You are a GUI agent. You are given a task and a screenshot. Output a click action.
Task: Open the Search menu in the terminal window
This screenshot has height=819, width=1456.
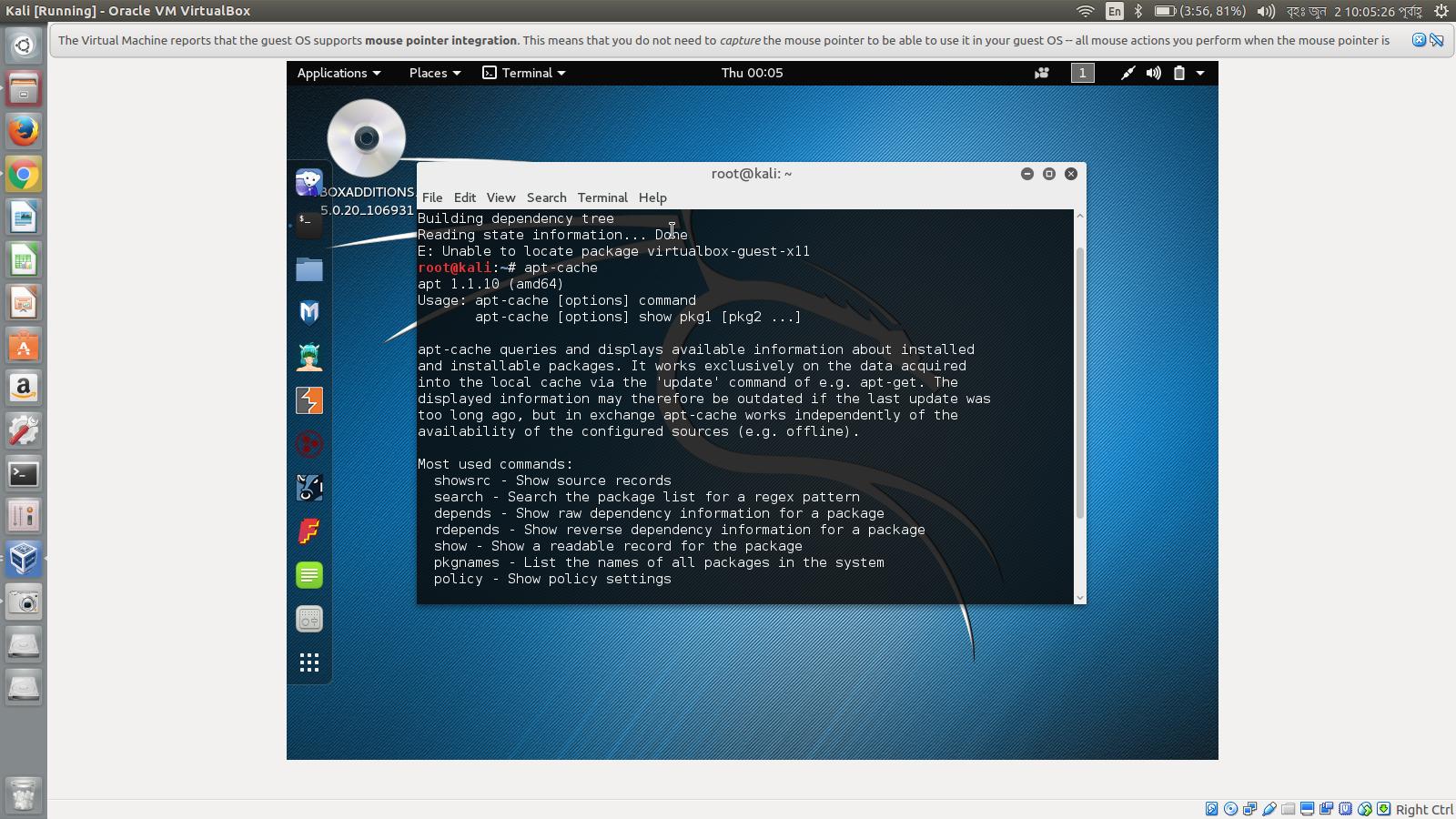pyautogui.click(x=546, y=197)
